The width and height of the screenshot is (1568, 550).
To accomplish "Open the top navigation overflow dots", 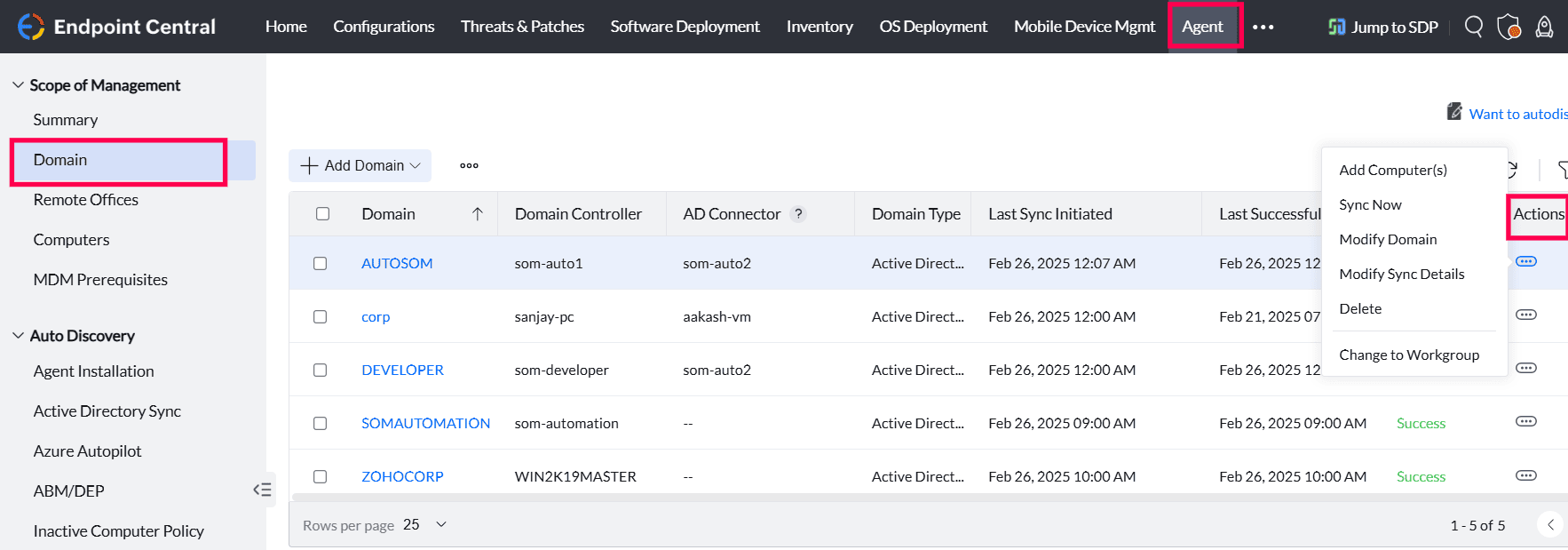I will (1263, 27).
